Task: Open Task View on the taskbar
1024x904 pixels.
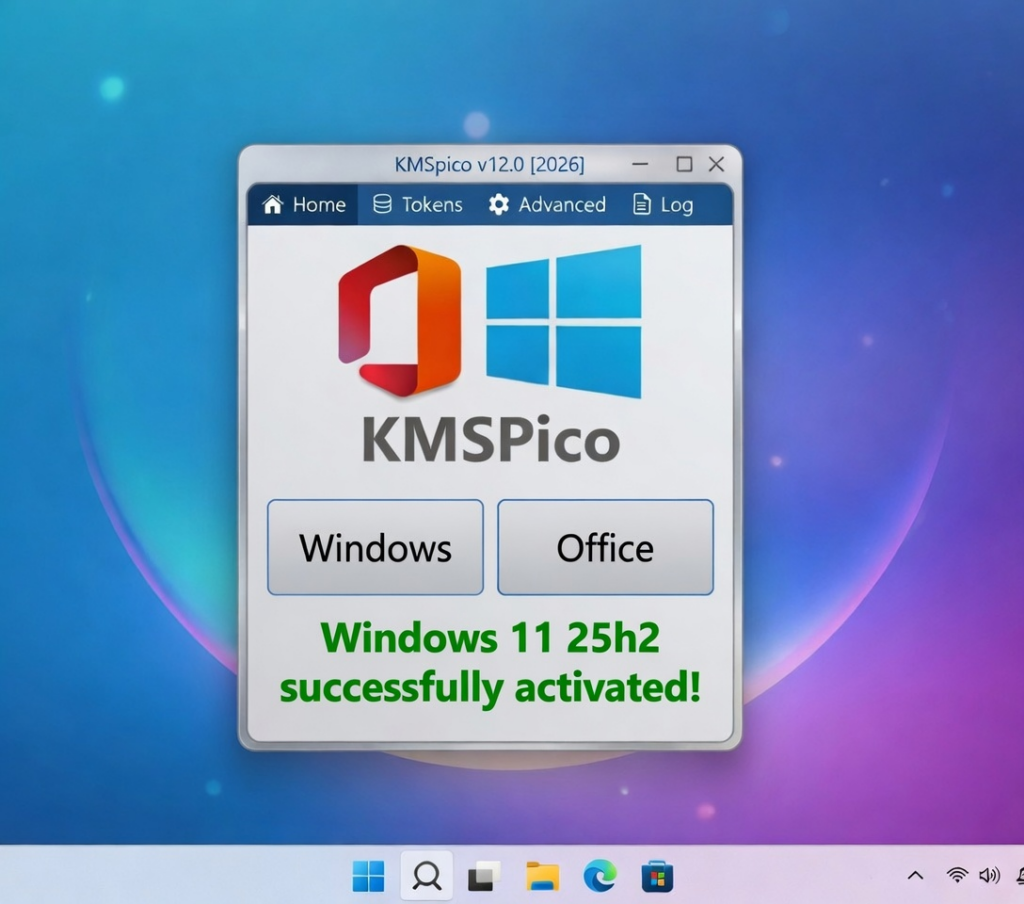Action: 484,876
